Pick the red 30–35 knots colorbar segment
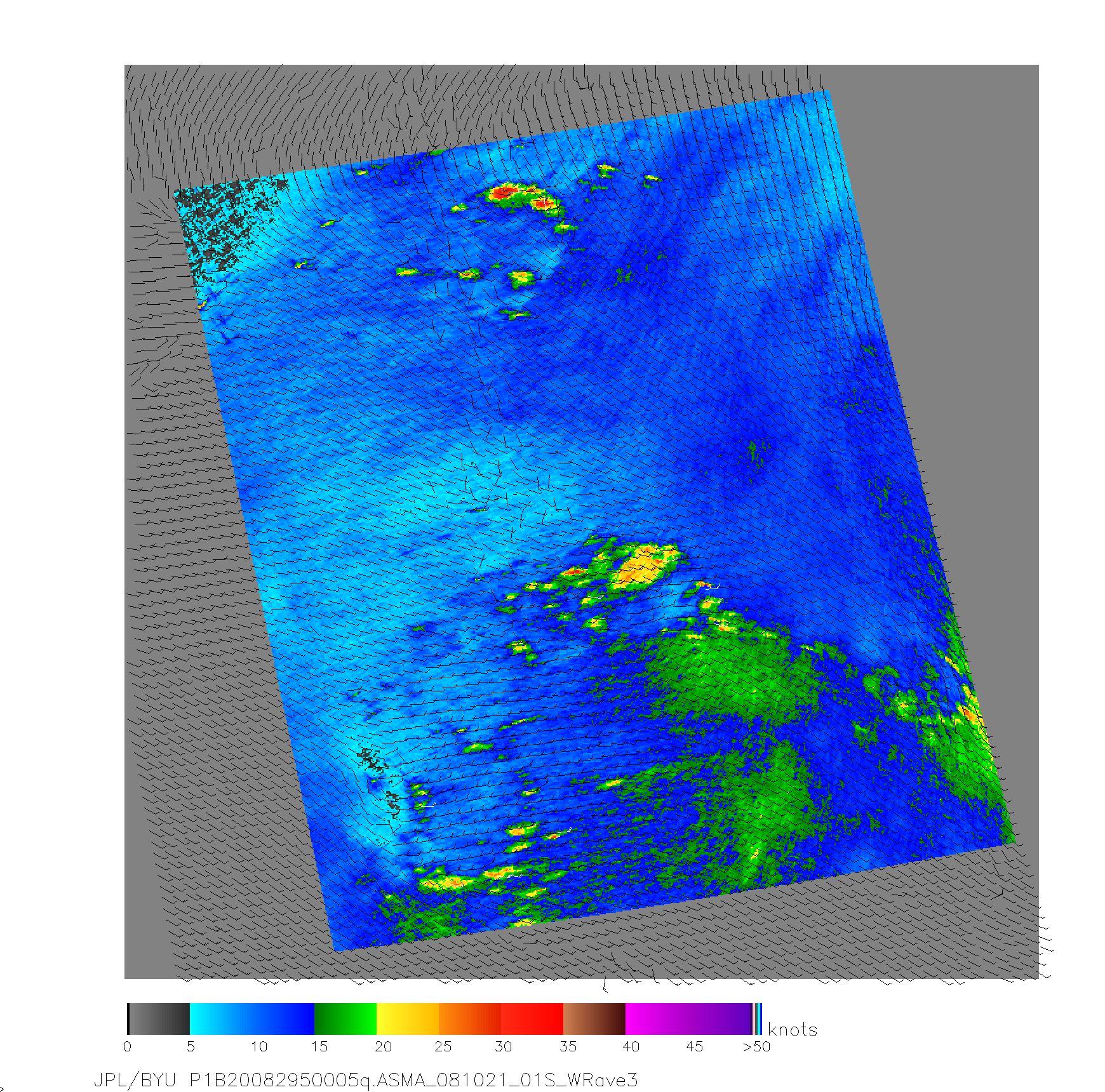 point(532,1019)
